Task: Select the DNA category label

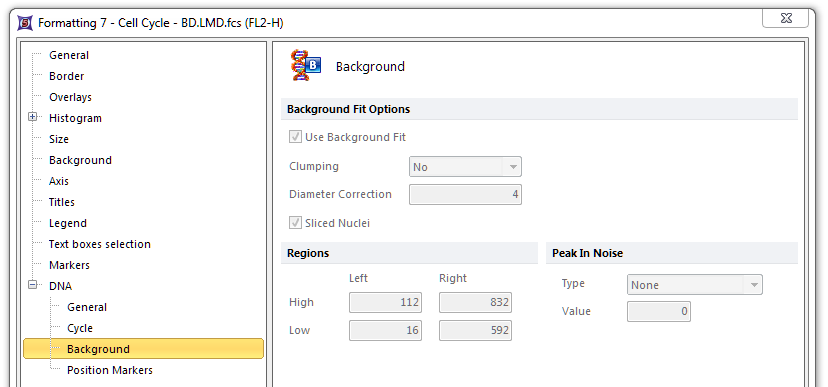Action: pos(60,286)
